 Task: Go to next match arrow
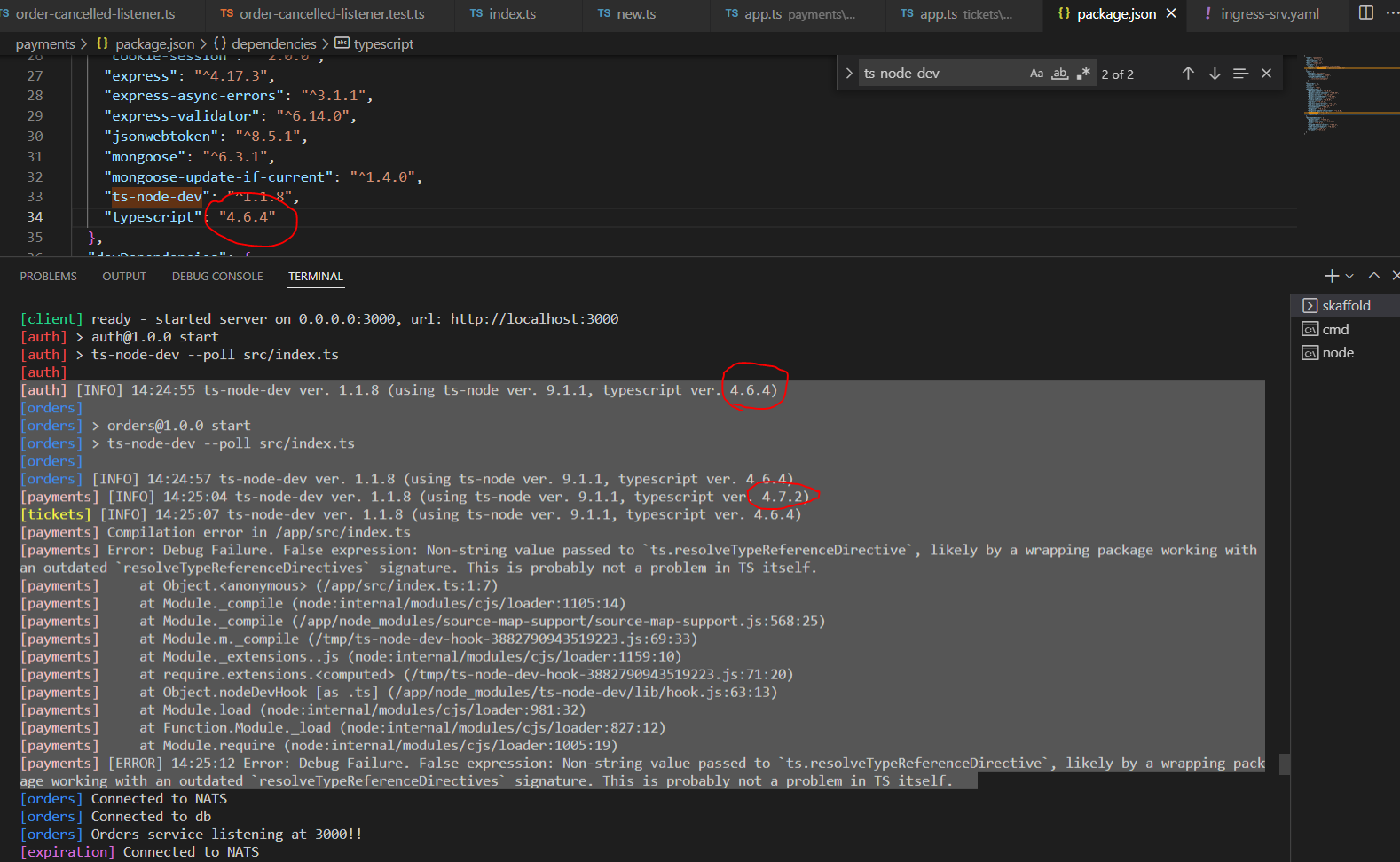(x=1215, y=74)
